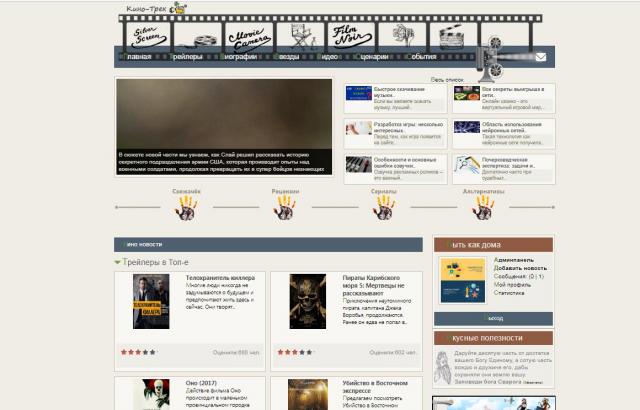Open the Телохранитель киллера title
The image size is (640, 410).
point(220,278)
